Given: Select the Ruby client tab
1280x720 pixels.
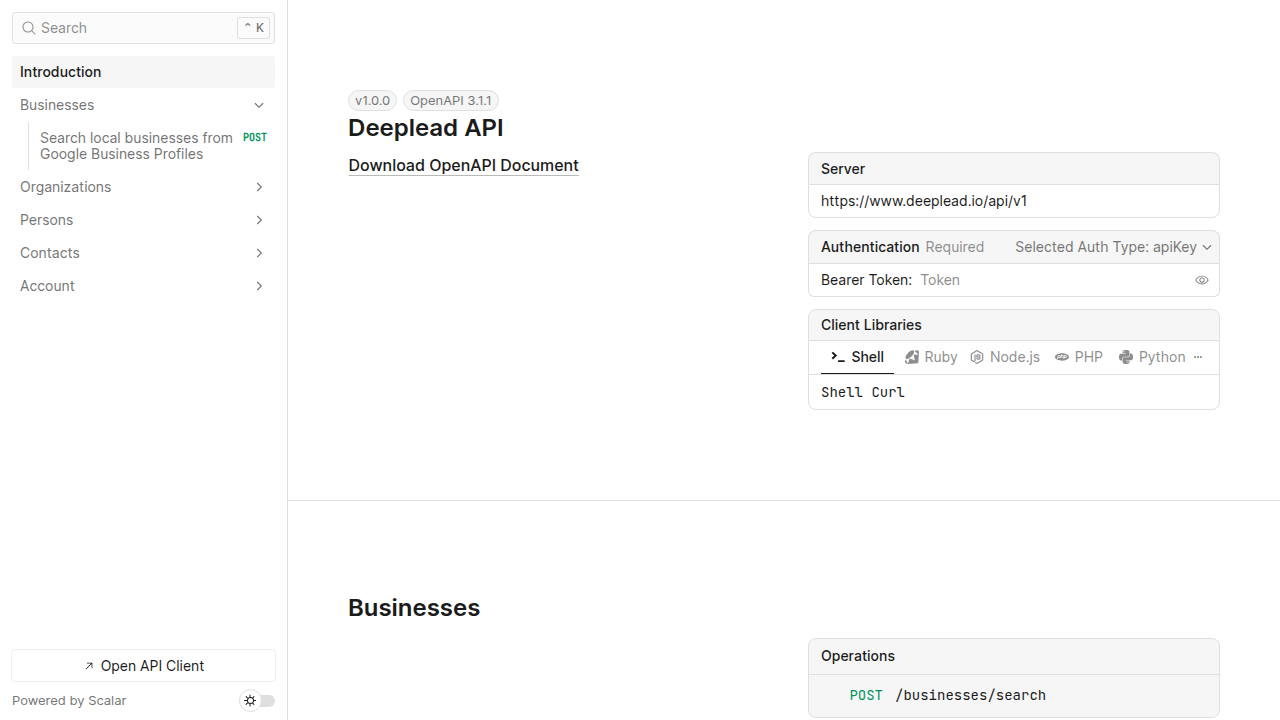Looking at the screenshot, I should (x=931, y=357).
